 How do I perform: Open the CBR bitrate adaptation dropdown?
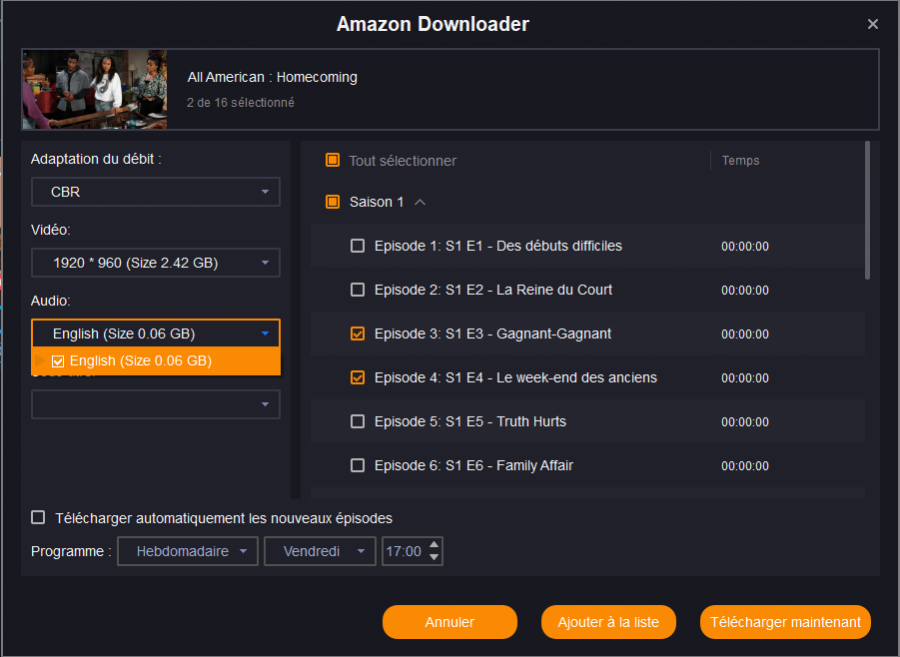tap(156, 192)
